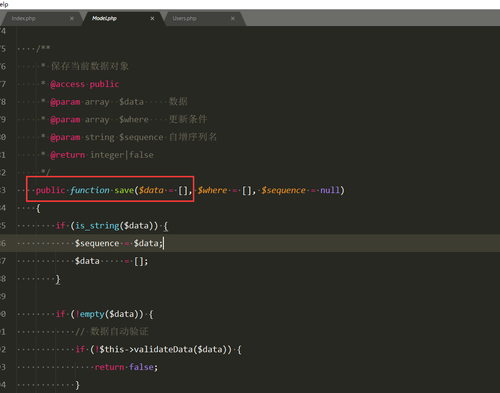Image resolution: width=500 pixels, height=393 pixels.
Task: Click the '@return integer|false' doc line
Action: click(x=102, y=155)
